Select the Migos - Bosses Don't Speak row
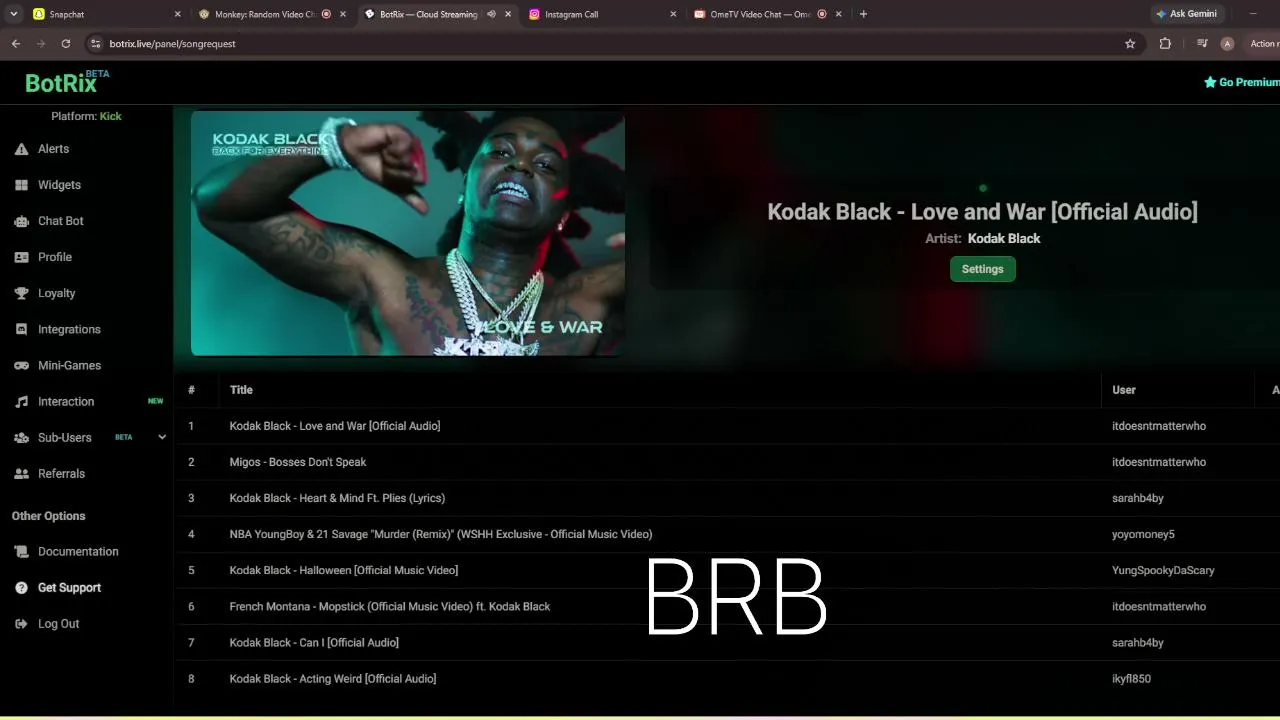This screenshot has width=1280, height=720. tap(726, 462)
